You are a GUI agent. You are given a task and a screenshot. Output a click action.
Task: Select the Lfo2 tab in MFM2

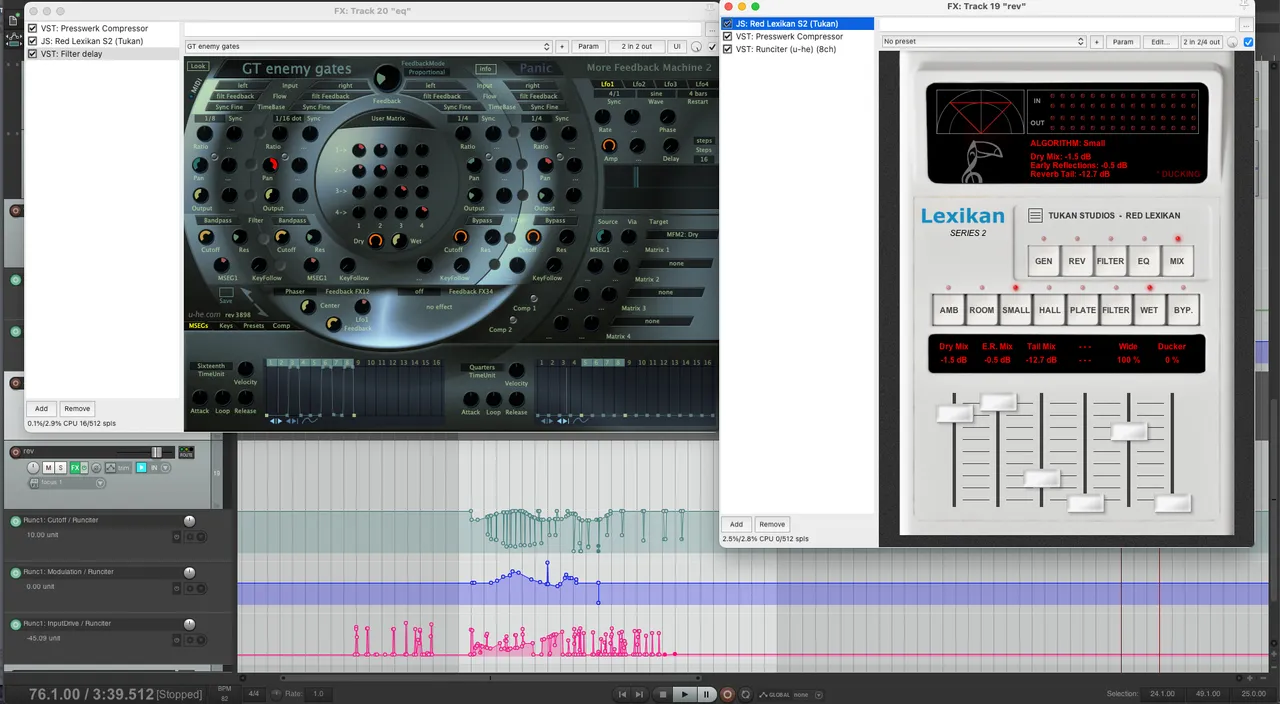pos(638,84)
